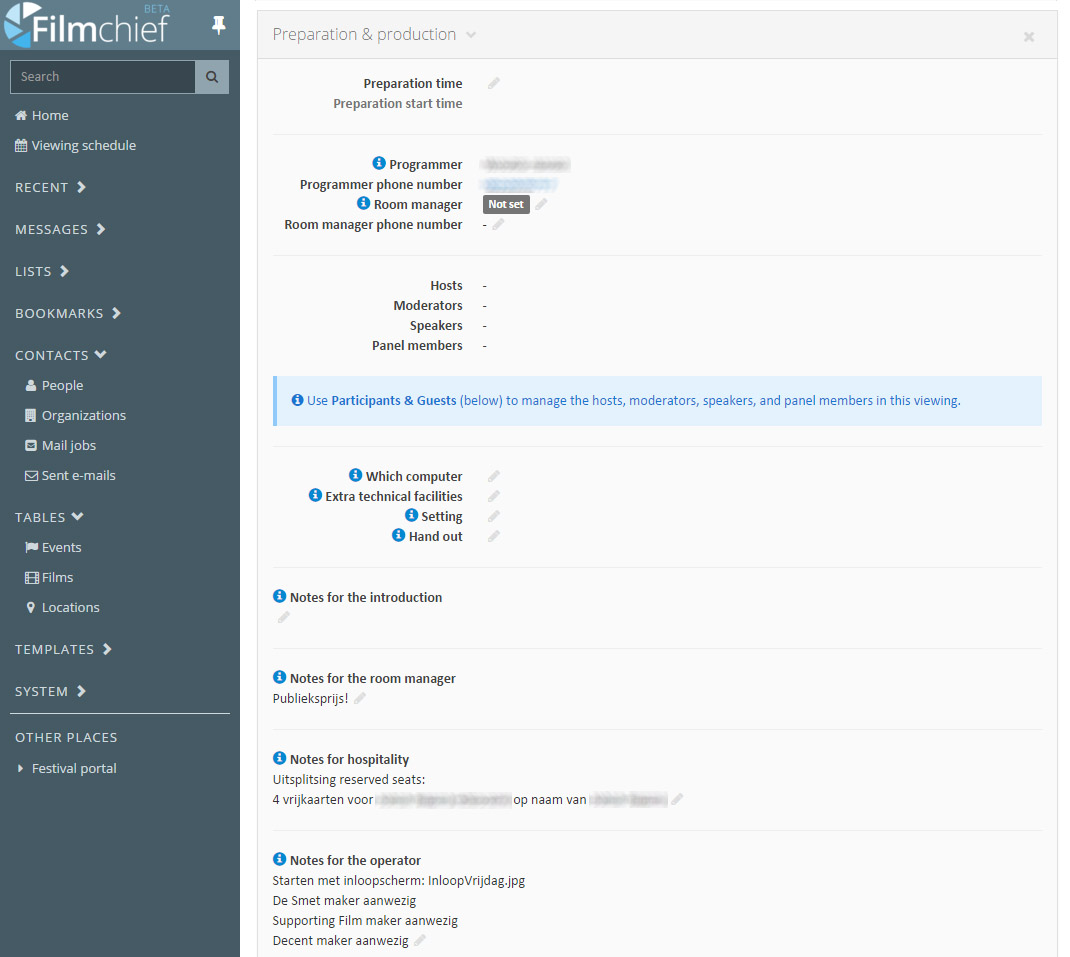The width and height of the screenshot is (1070, 957).
Task: Collapse the CONTACTS sidebar section
Action: coord(61,356)
